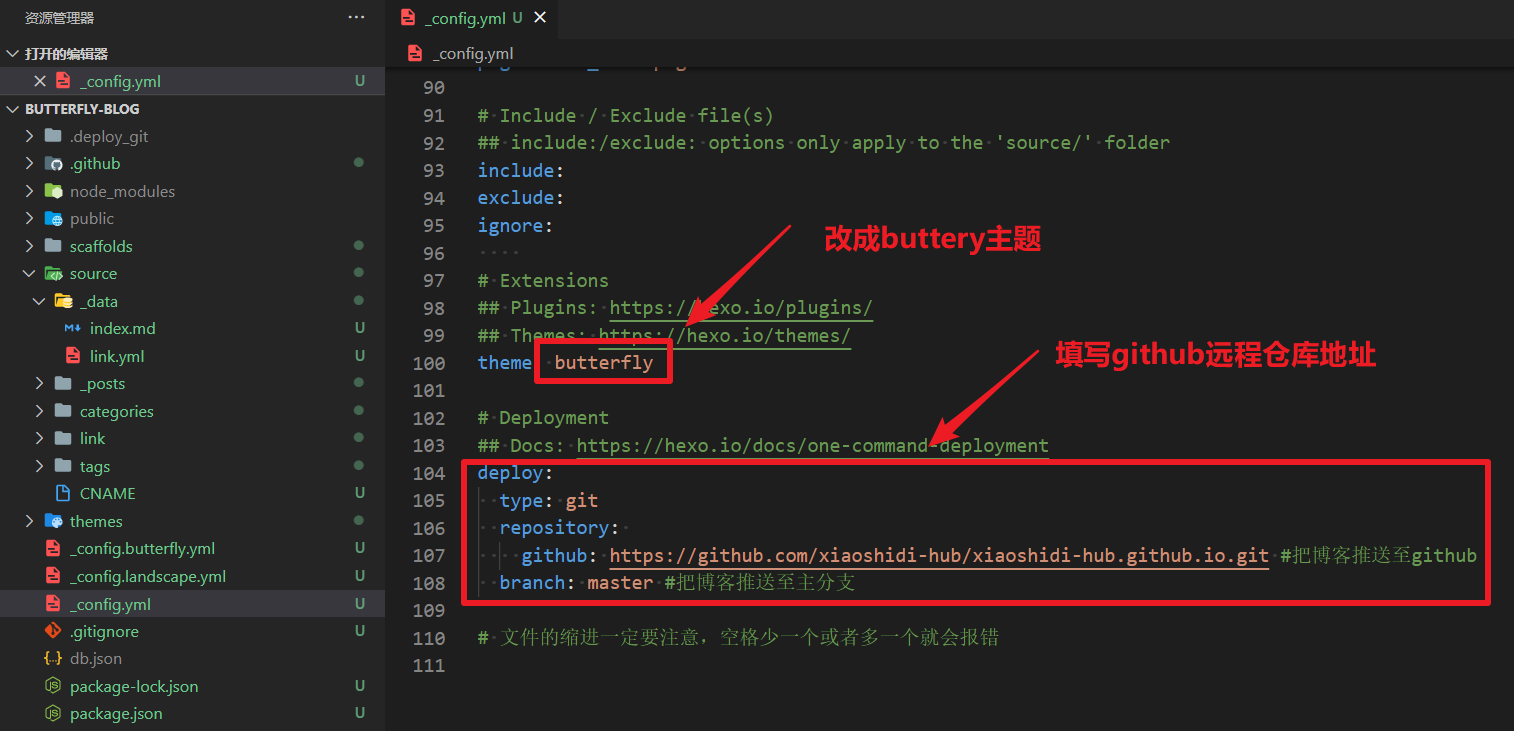Viewport: 1514px width, 731px height.
Task: Open package-lock.json from the explorer
Action: tap(134, 686)
